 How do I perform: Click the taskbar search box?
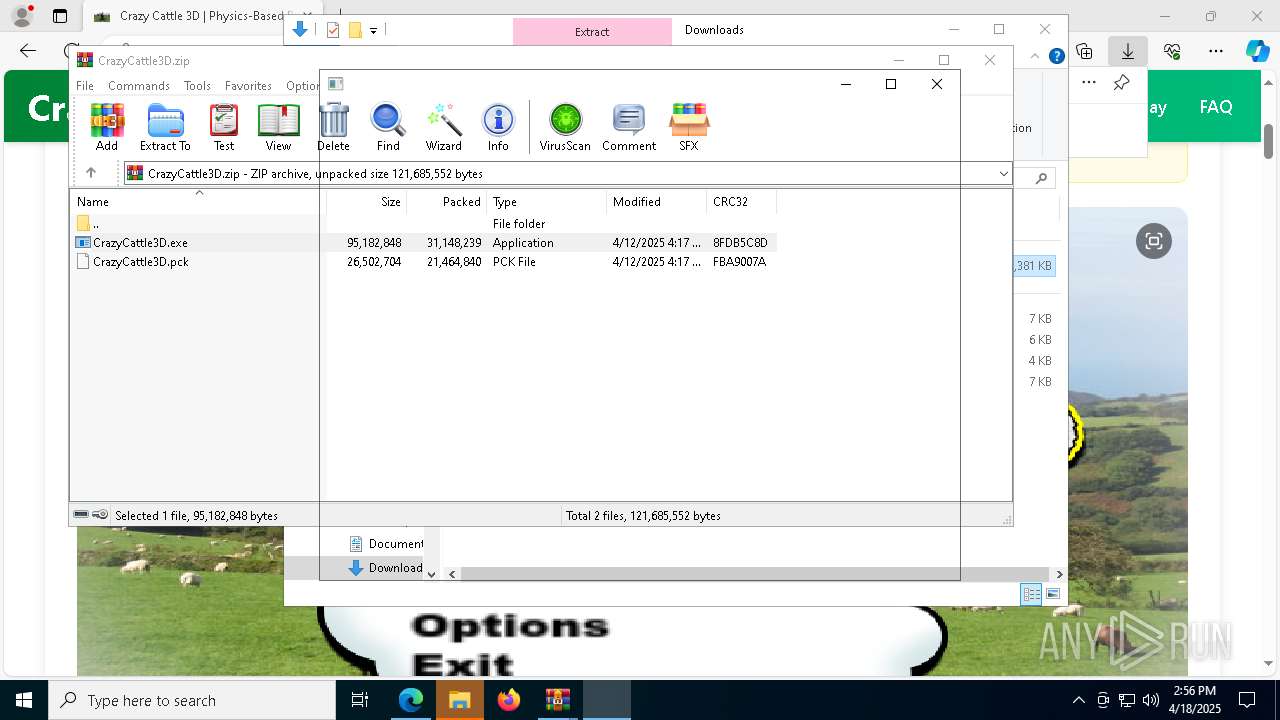[x=192, y=700]
